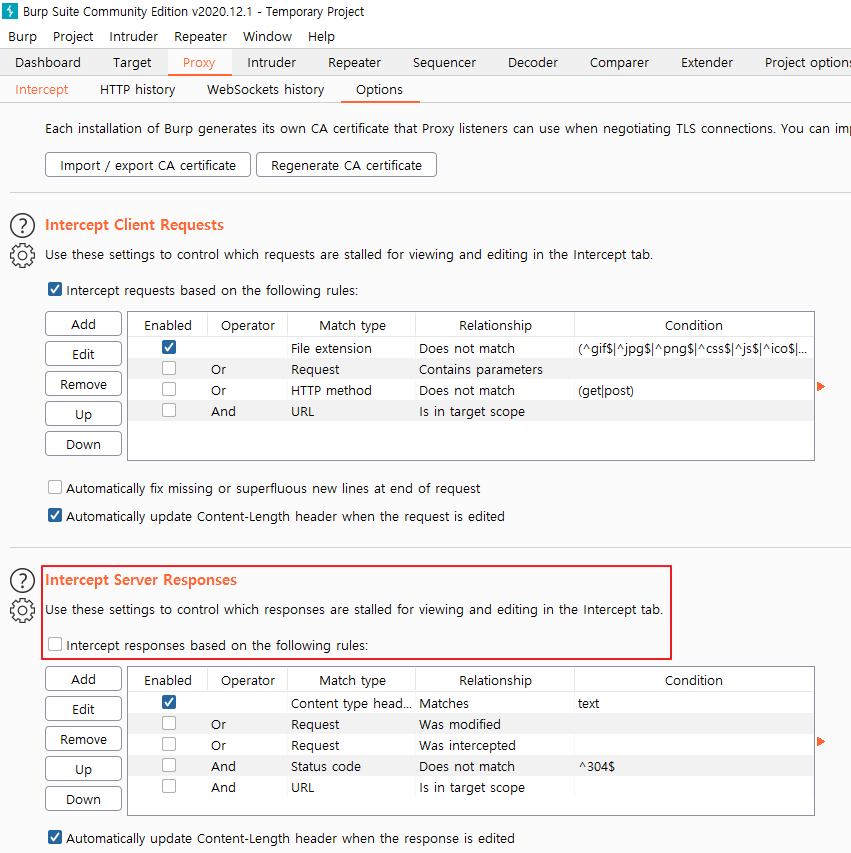Move client request rule Up
851x853 pixels.
coord(83,414)
